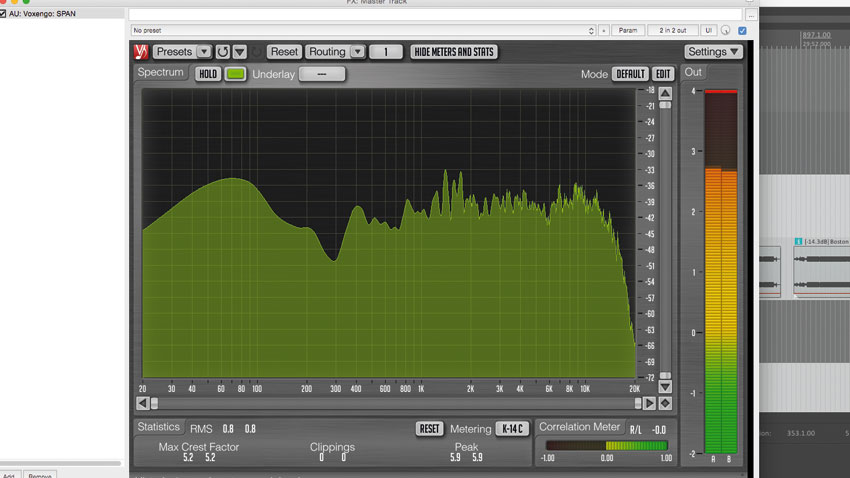The width and height of the screenshot is (850, 478).
Task: Click the frequency scroll left arrow
Action: (x=143, y=403)
